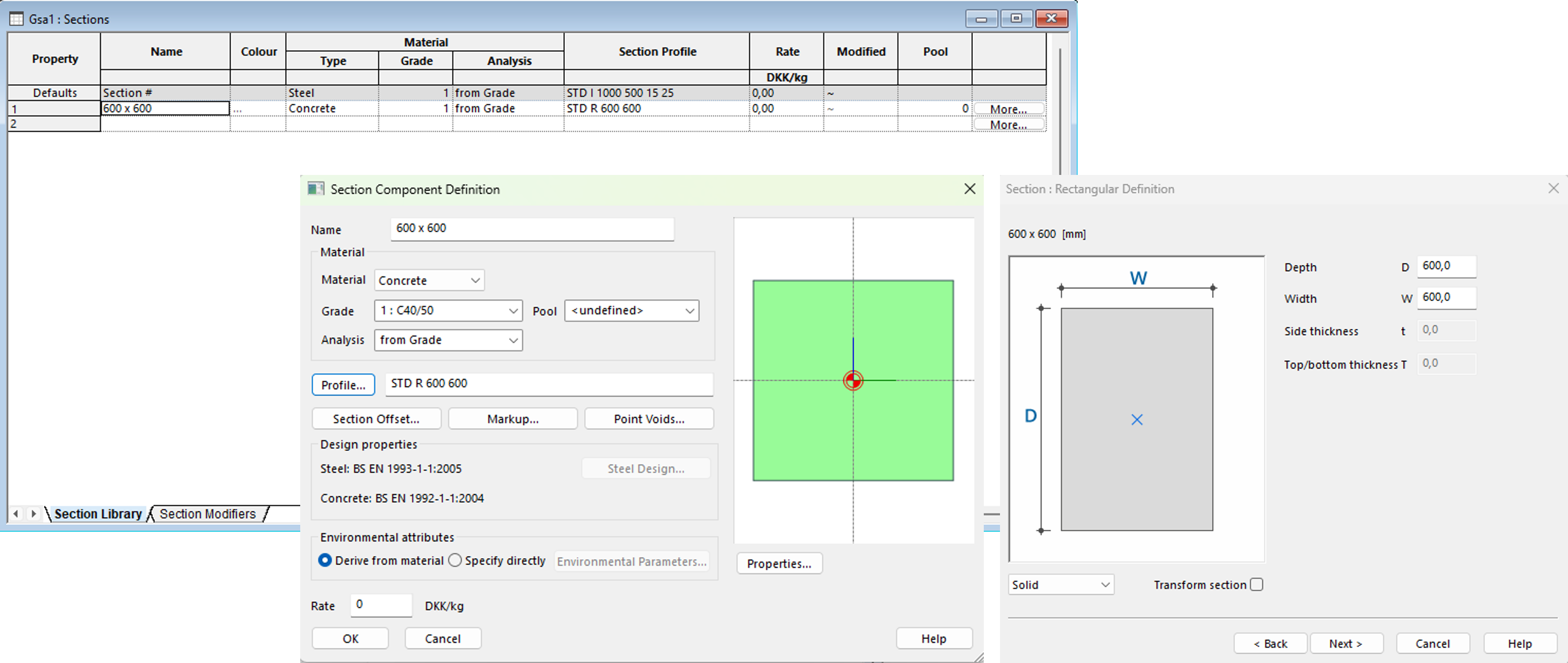The height and width of the screenshot is (663, 1568).
Task: Click the tab scroll left arrow
Action: [16, 513]
